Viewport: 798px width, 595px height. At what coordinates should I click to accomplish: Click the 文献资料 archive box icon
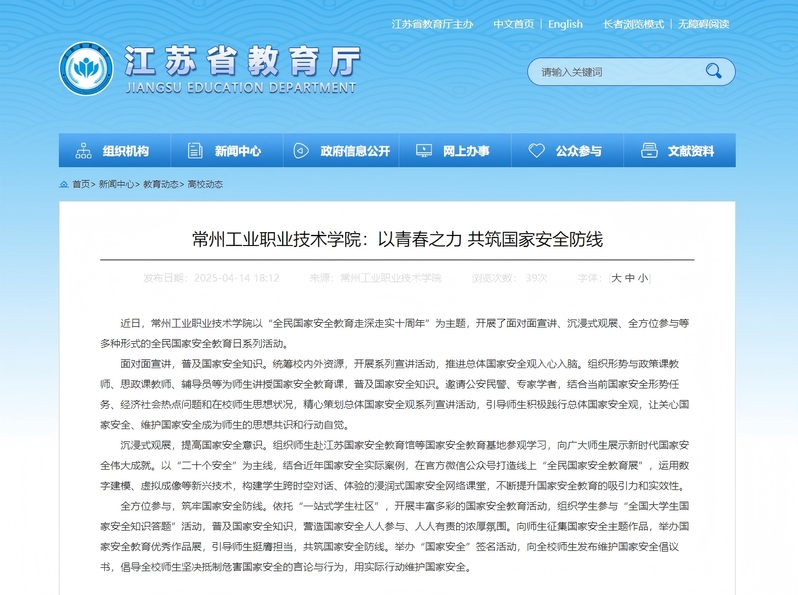(x=649, y=151)
